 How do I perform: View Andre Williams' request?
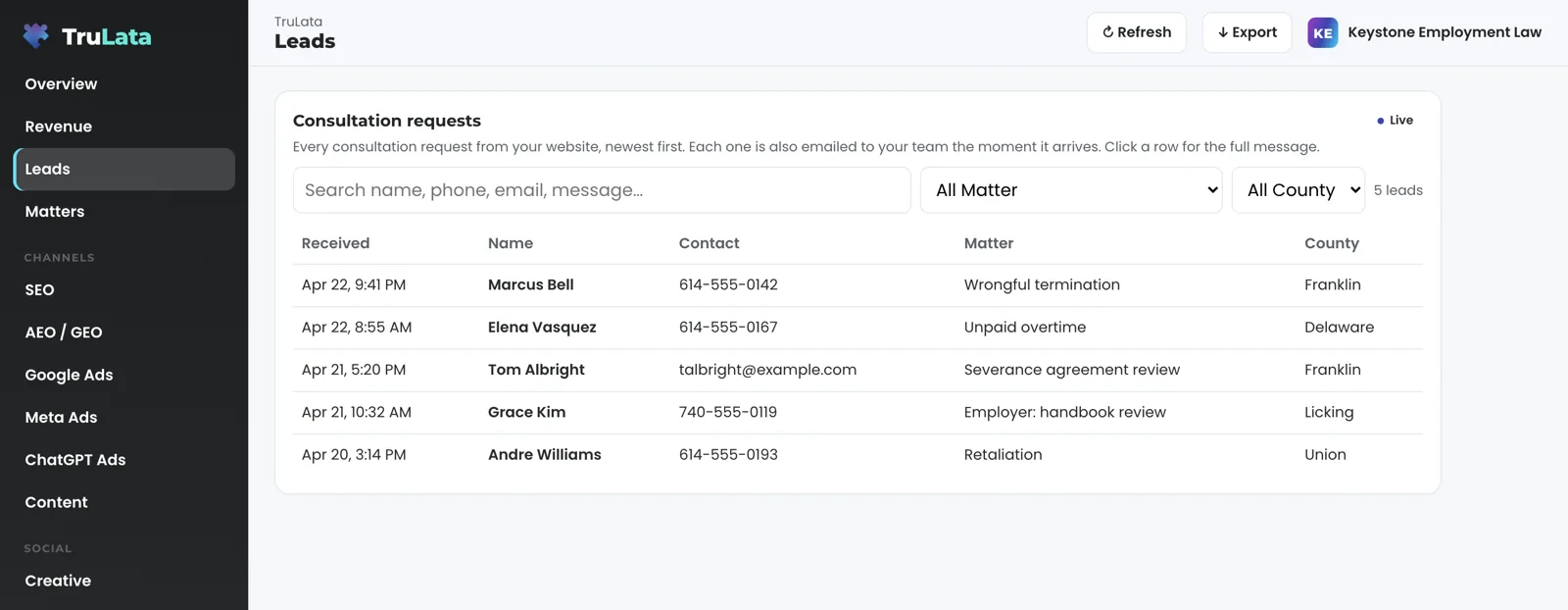pos(857,455)
